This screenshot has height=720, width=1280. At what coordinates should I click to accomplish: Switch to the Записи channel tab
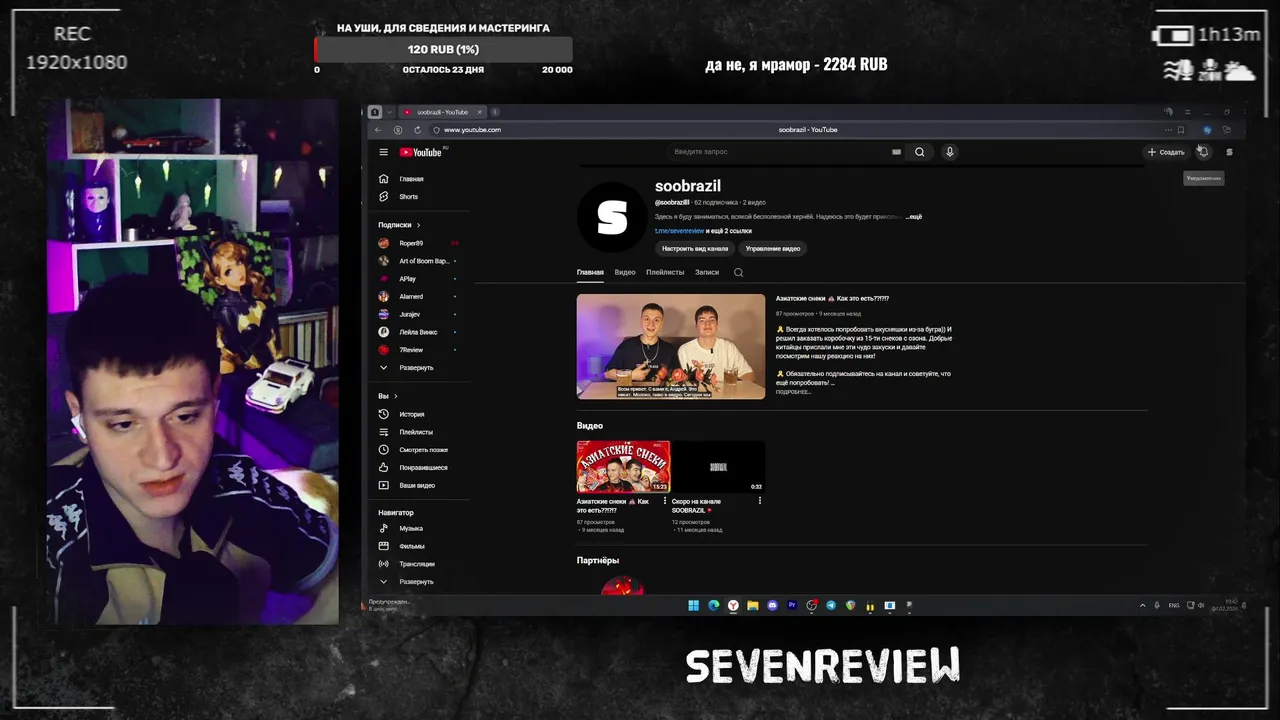(707, 272)
